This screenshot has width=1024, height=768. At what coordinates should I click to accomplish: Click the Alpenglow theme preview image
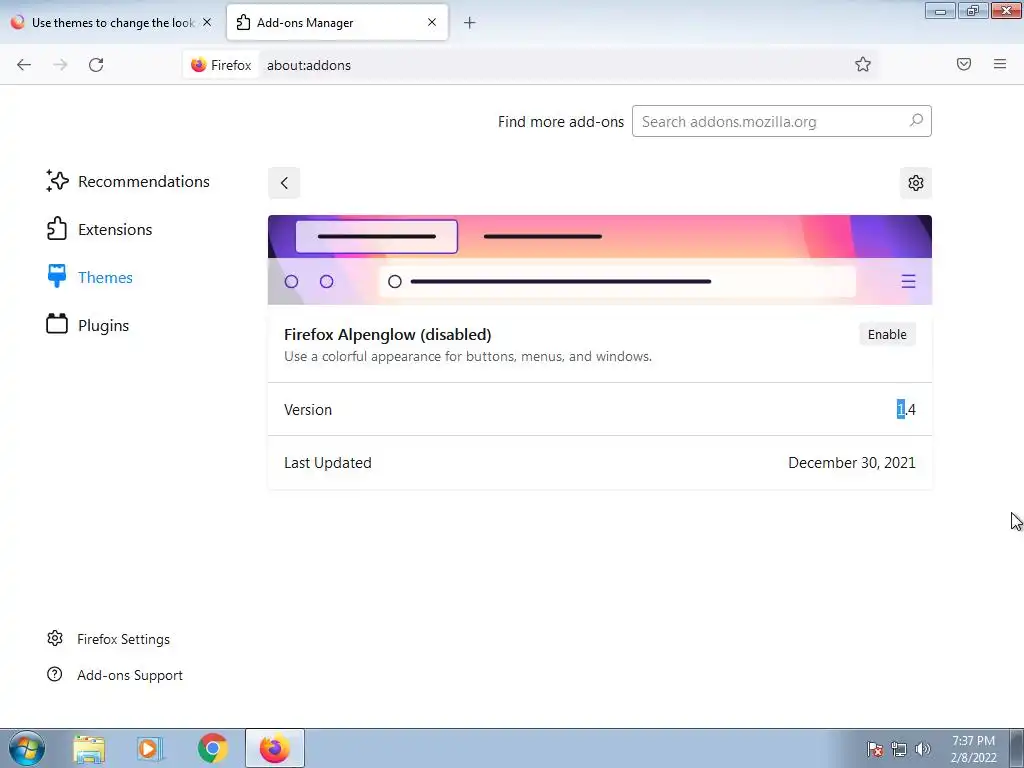pos(600,260)
